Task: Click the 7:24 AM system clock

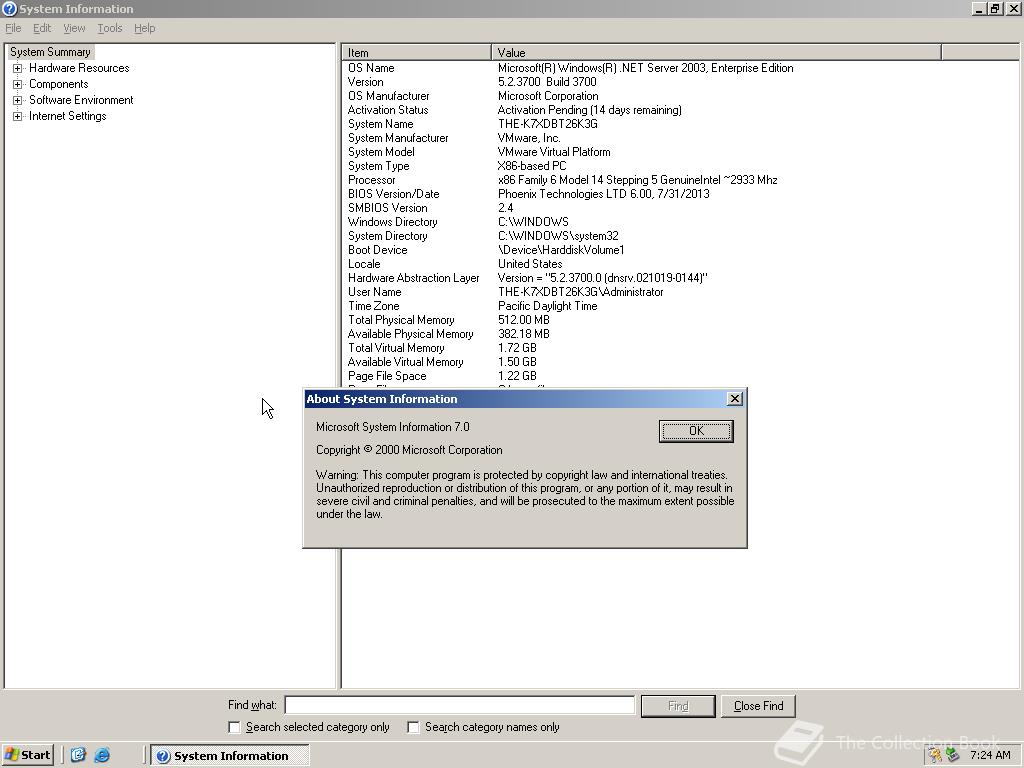Action: (x=990, y=756)
